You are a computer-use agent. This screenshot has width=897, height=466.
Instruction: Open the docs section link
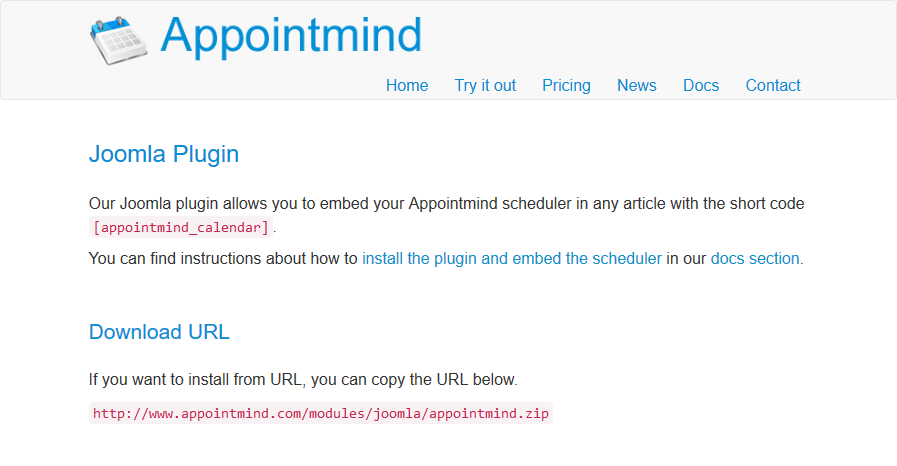755,258
